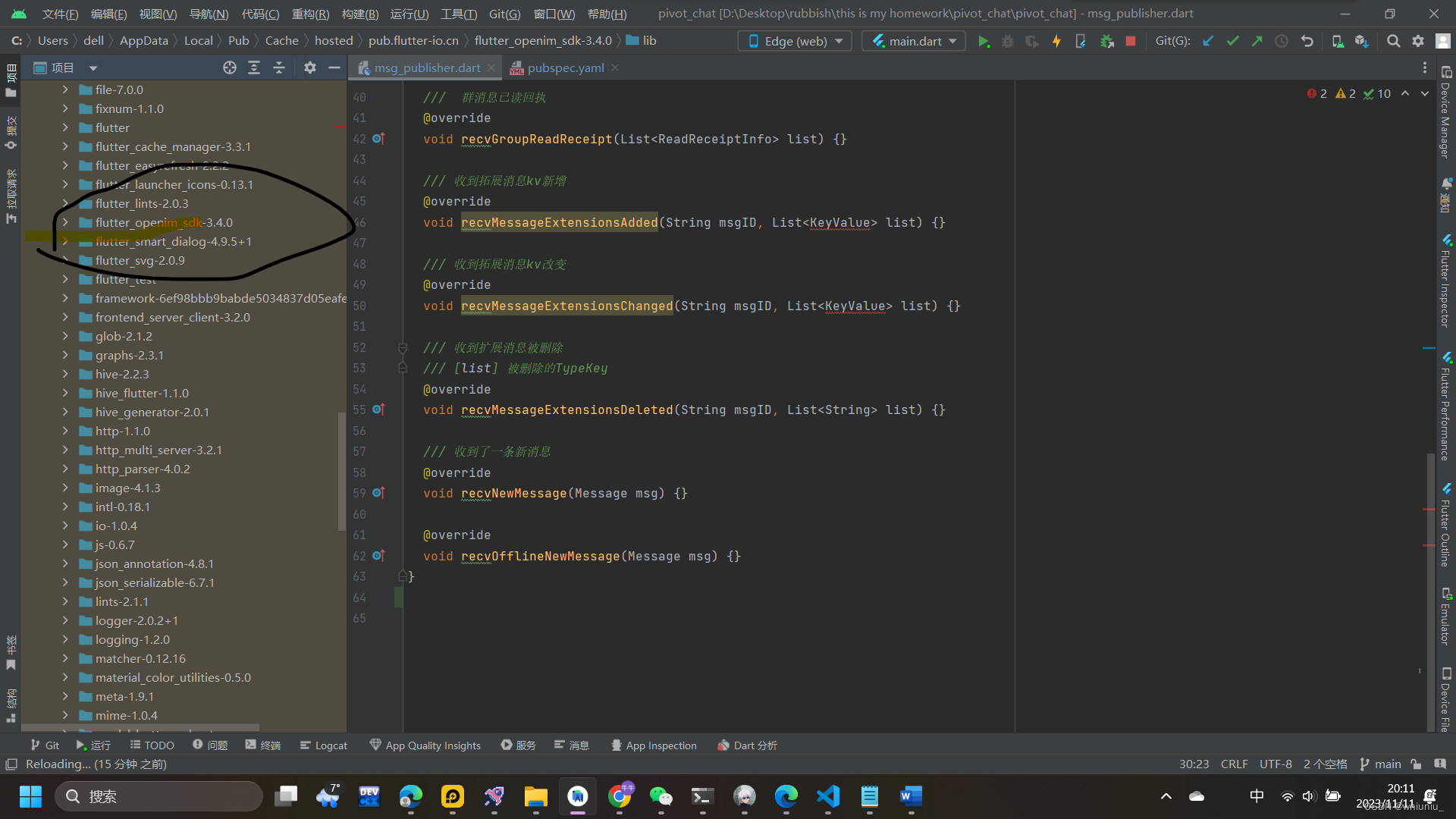
Task: Click the red Stop button
Action: (x=1131, y=42)
